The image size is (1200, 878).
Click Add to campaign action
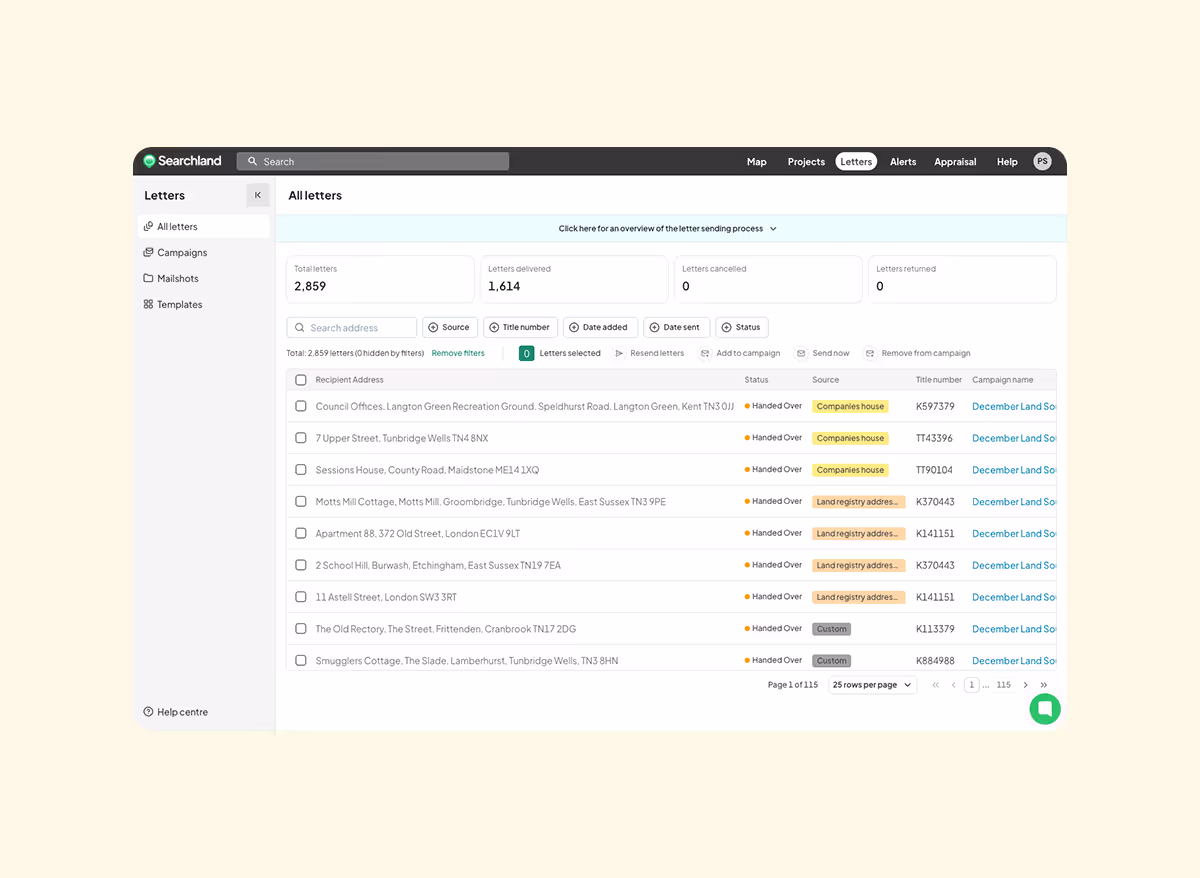(740, 353)
